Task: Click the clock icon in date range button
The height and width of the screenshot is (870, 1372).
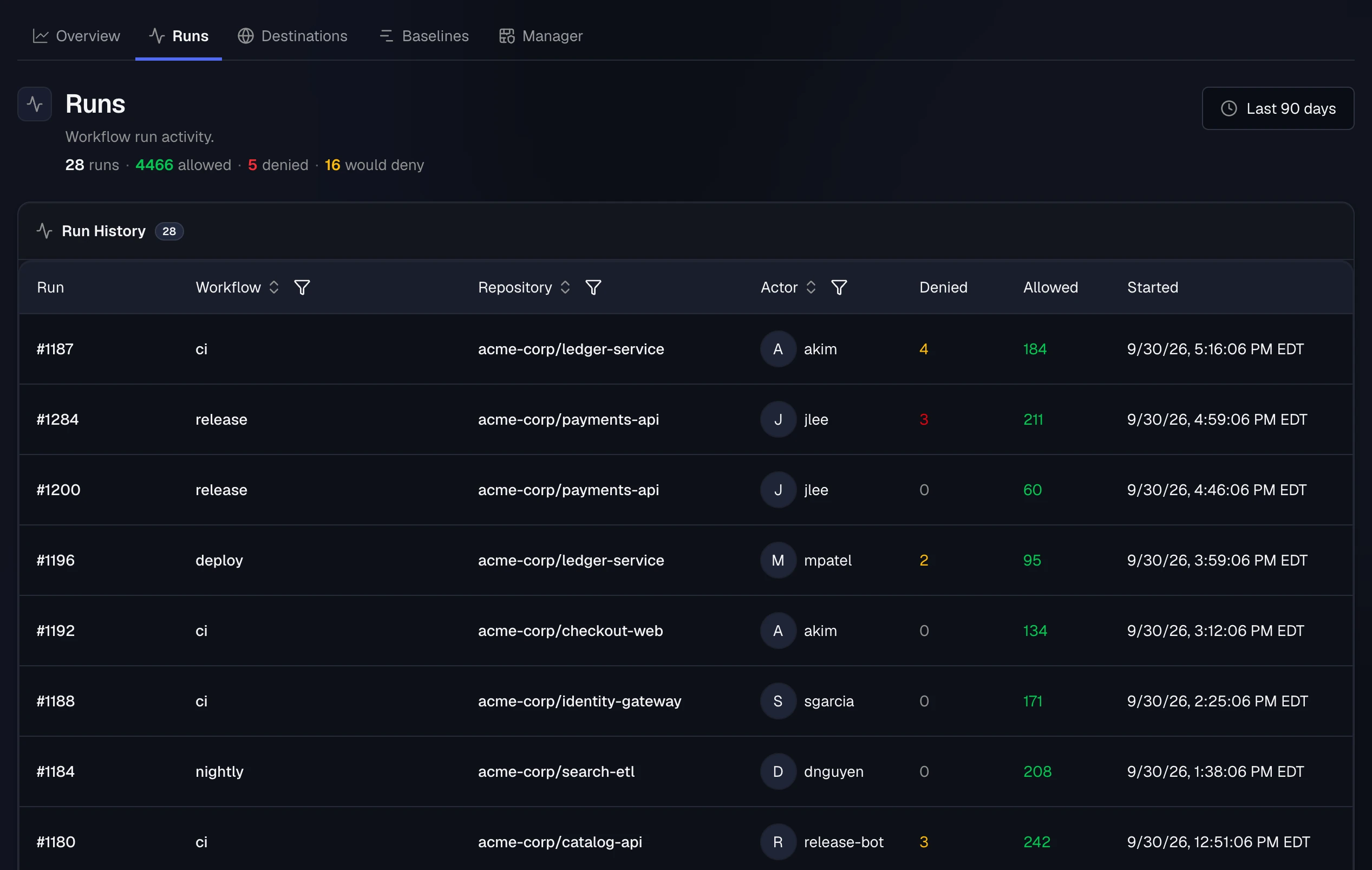Action: 1229,108
